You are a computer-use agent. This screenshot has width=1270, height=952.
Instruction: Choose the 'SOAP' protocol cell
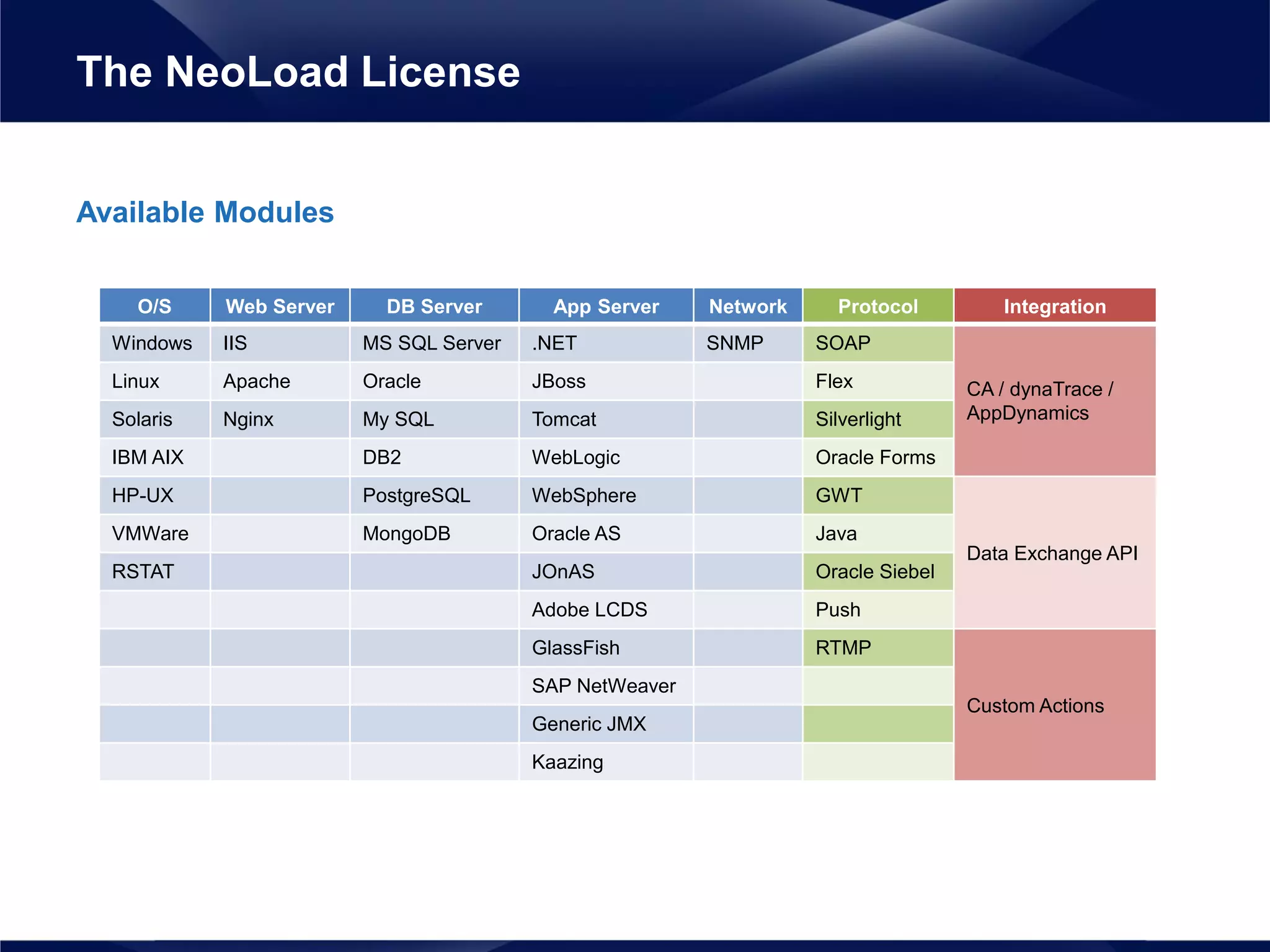click(x=878, y=343)
